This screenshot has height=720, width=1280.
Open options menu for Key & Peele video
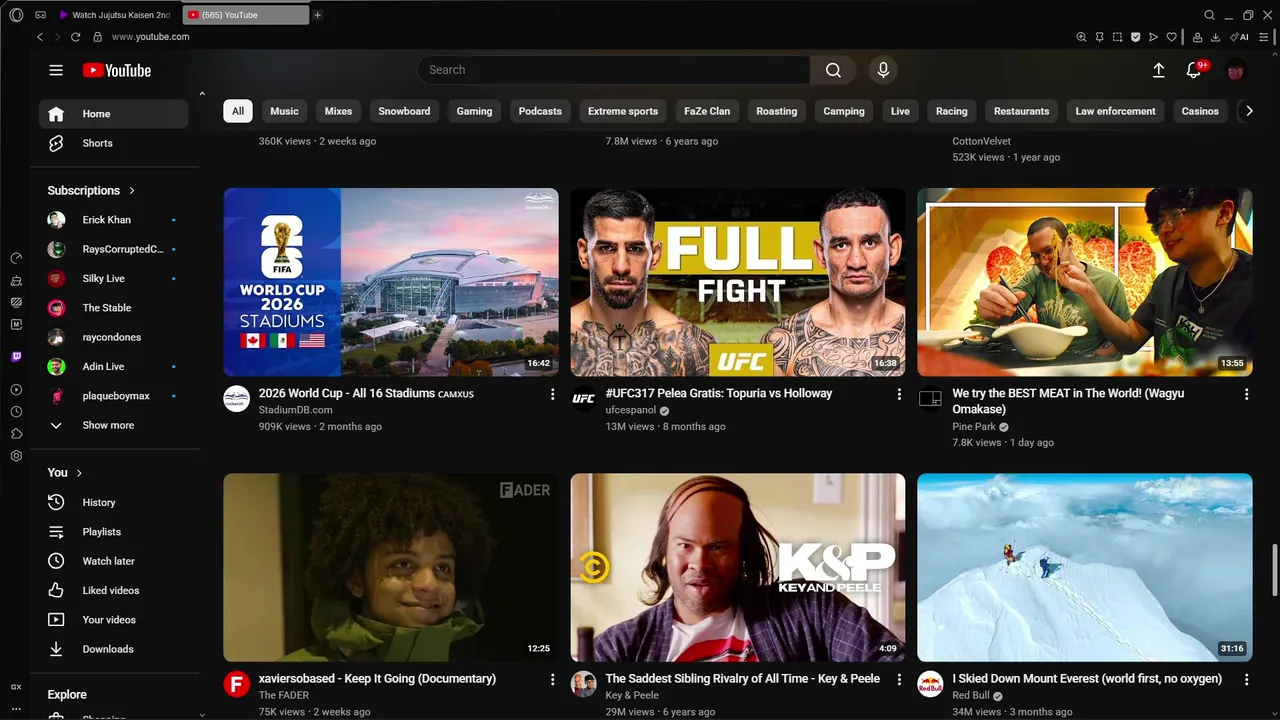pyautogui.click(x=899, y=680)
